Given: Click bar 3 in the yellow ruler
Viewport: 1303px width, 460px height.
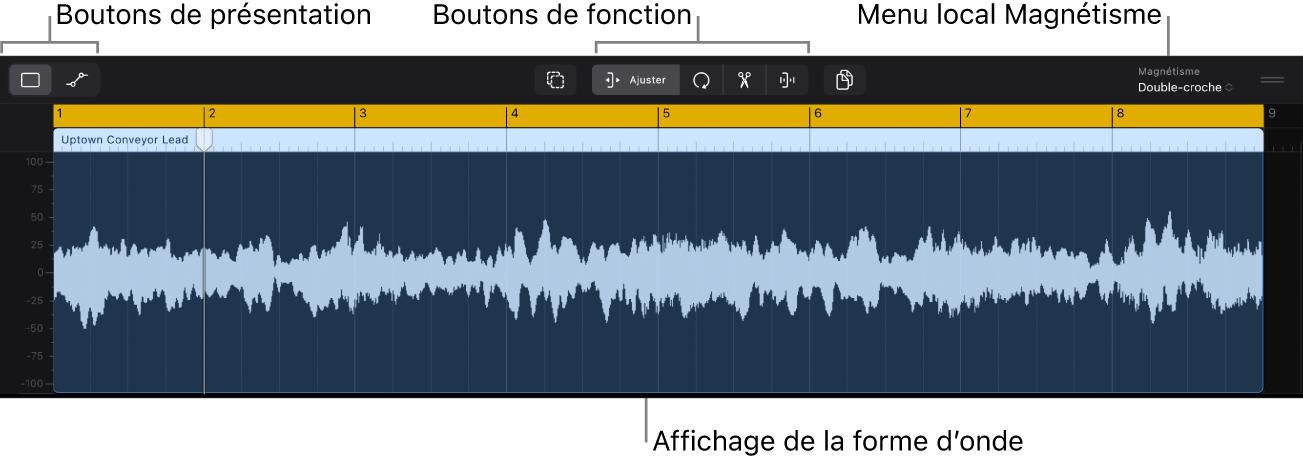Looking at the screenshot, I should [x=363, y=114].
